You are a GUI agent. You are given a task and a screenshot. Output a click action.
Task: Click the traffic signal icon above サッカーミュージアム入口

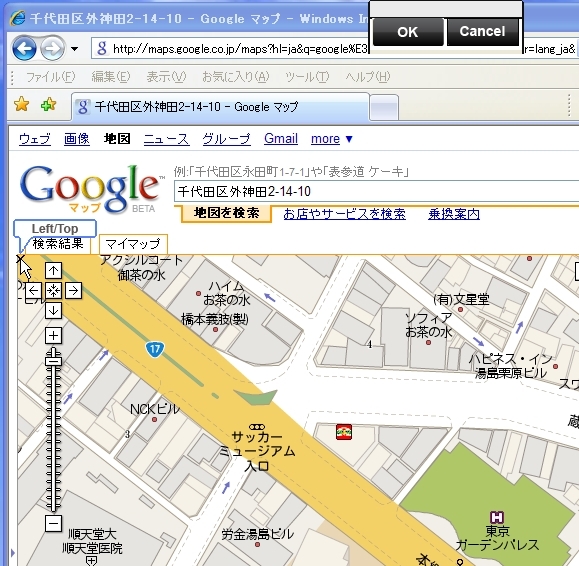pyautogui.click(x=257, y=427)
